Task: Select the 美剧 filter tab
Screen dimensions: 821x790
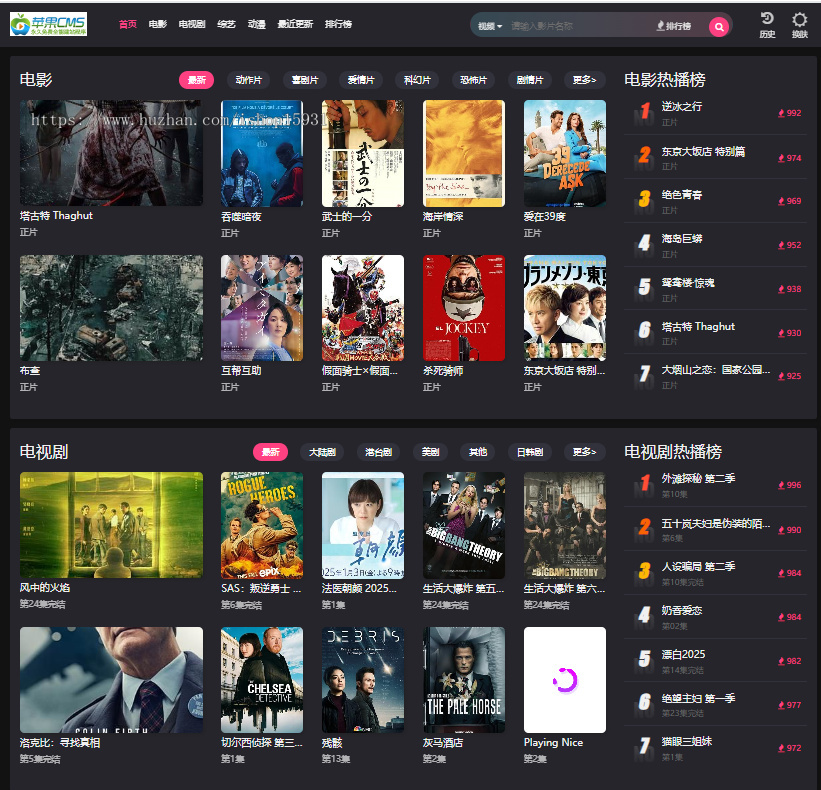Action: [x=430, y=452]
